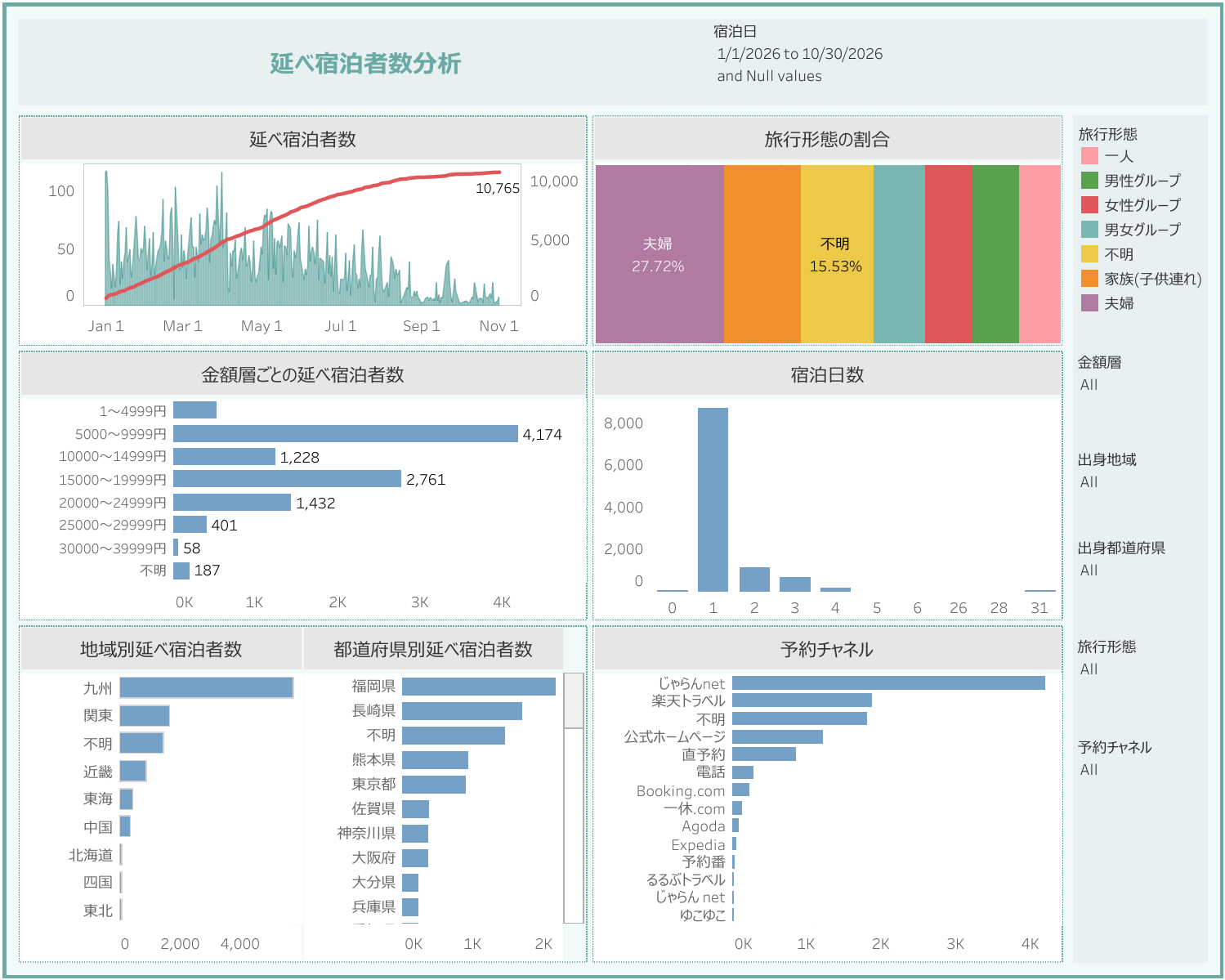1225x980 pixels.
Task: Select the 不明 15.53% segment
Action: (x=837, y=254)
